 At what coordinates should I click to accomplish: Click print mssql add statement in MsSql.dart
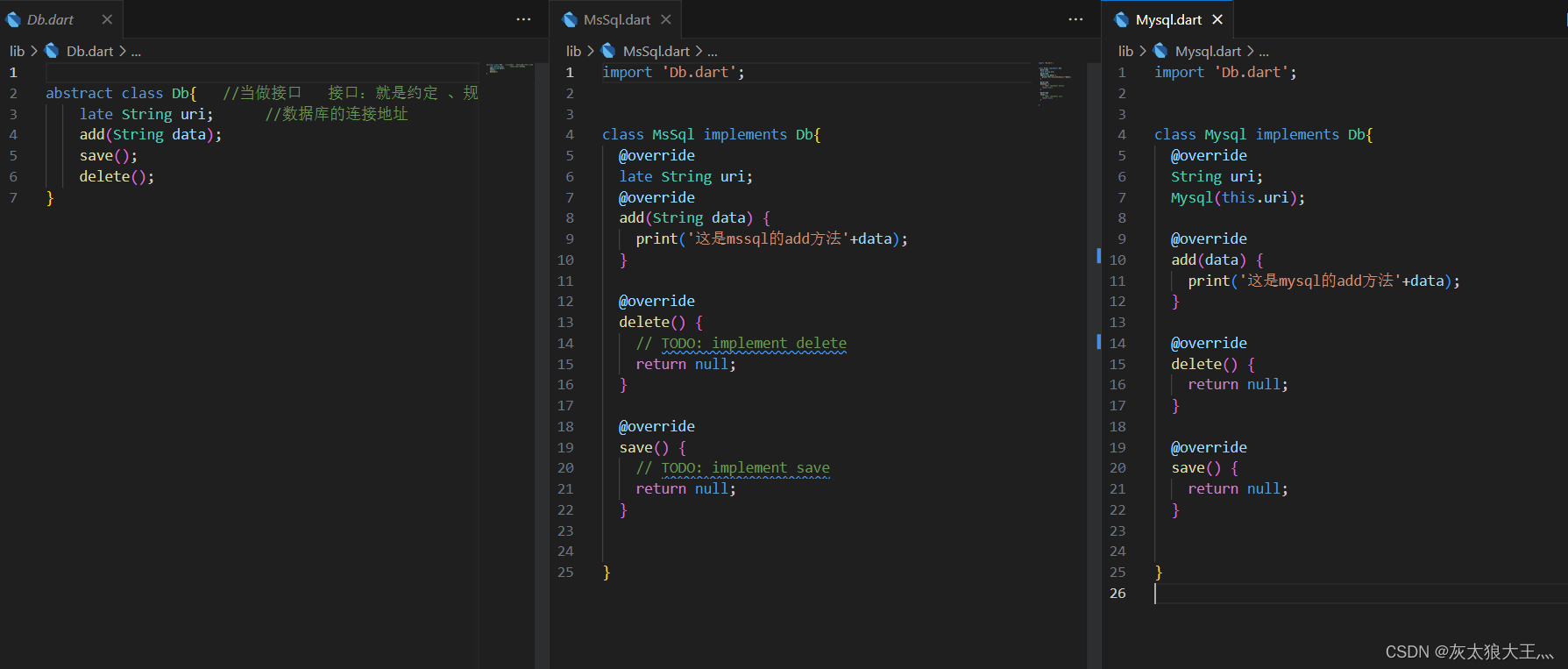772,239
